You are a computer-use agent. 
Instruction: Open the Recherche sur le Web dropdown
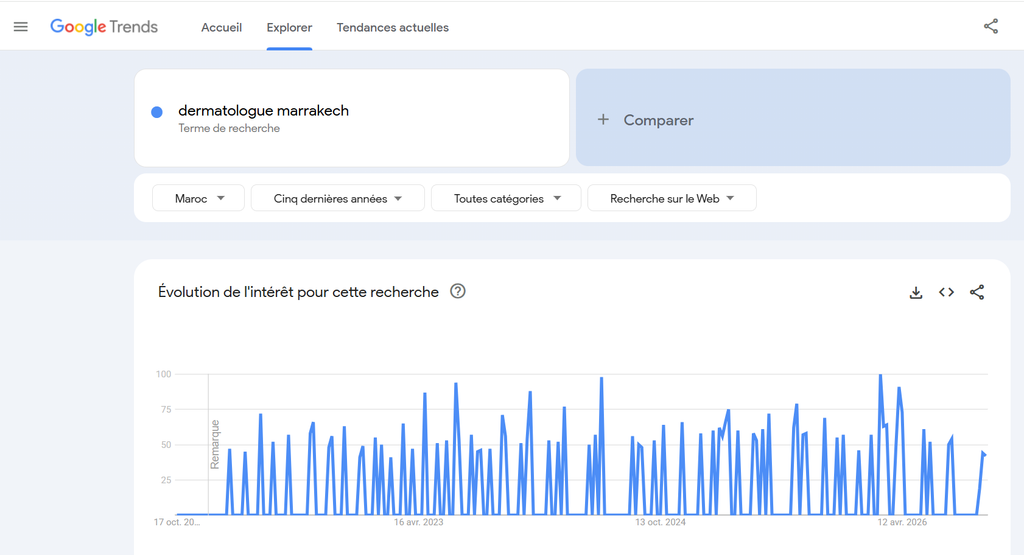pos(672,198)
